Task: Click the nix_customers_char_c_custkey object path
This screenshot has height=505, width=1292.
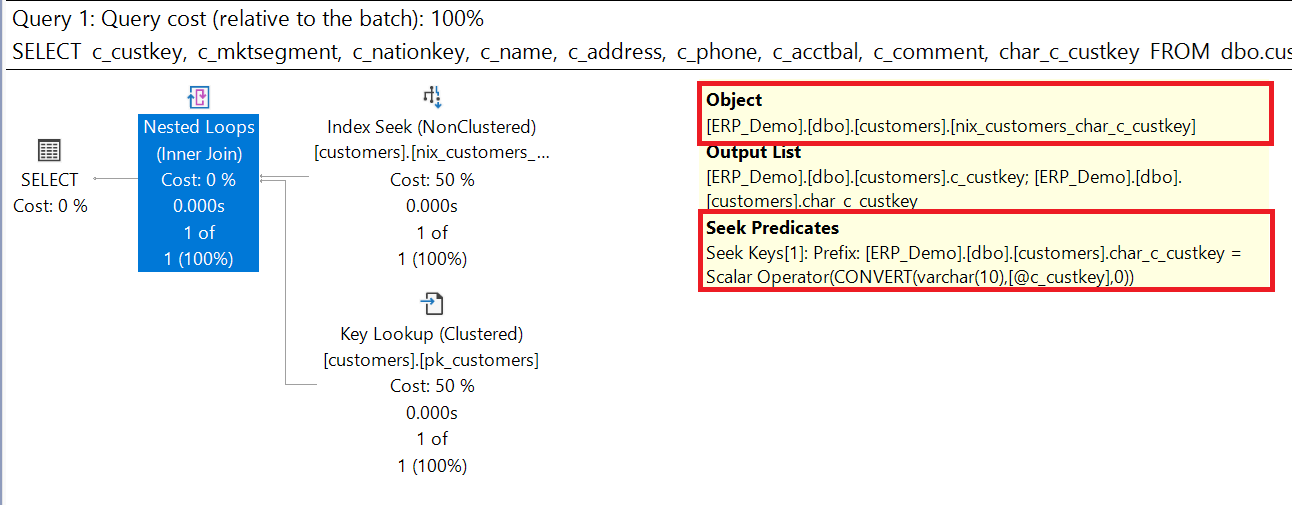Action: [x=951, y=126]
